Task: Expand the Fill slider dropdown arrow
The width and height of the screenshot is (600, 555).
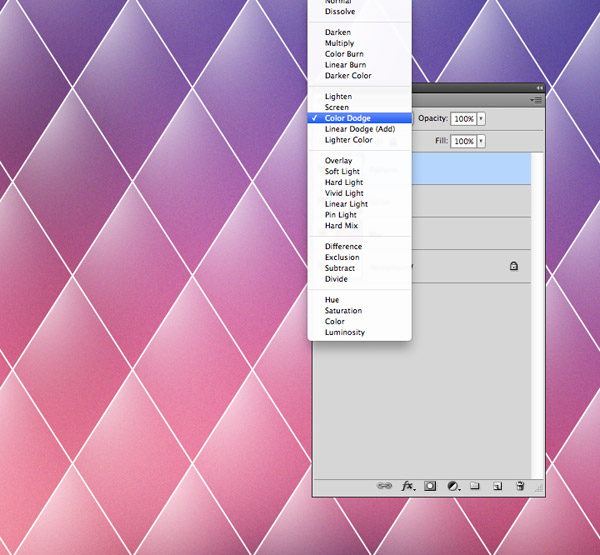Action: [481, 142]
